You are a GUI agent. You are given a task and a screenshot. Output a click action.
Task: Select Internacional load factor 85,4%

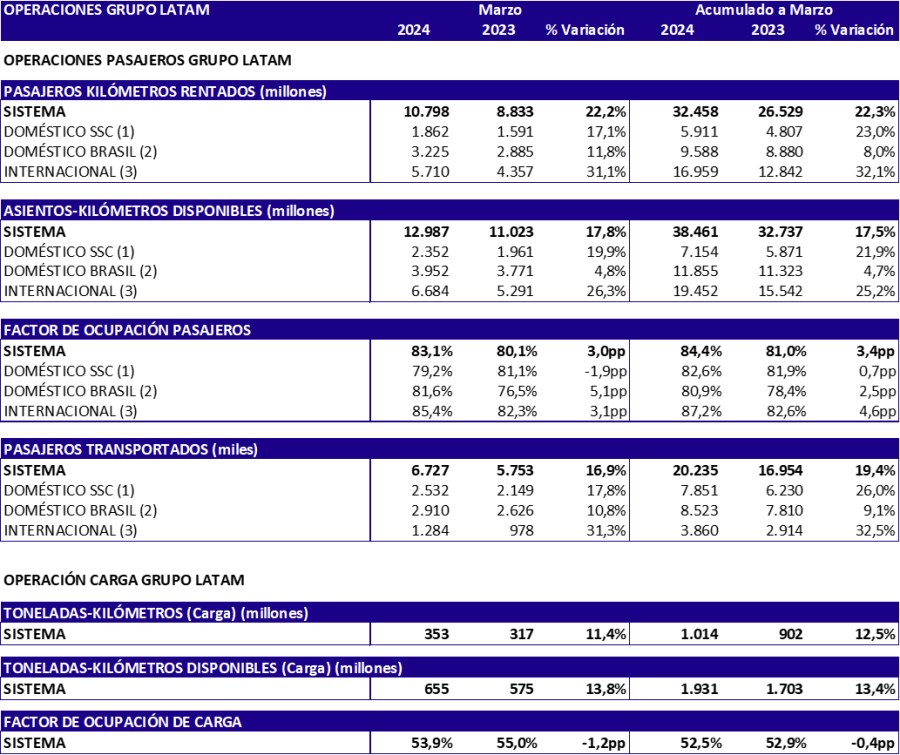point(432,411)
